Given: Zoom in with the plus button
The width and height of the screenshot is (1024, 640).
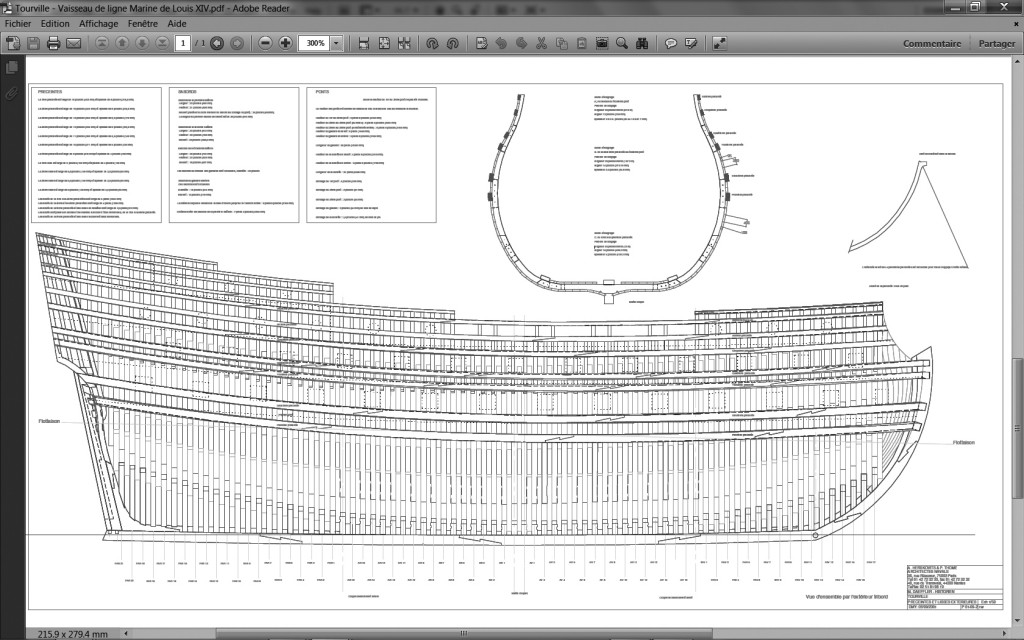Looking at the screenshot, I should click(286, 44).
